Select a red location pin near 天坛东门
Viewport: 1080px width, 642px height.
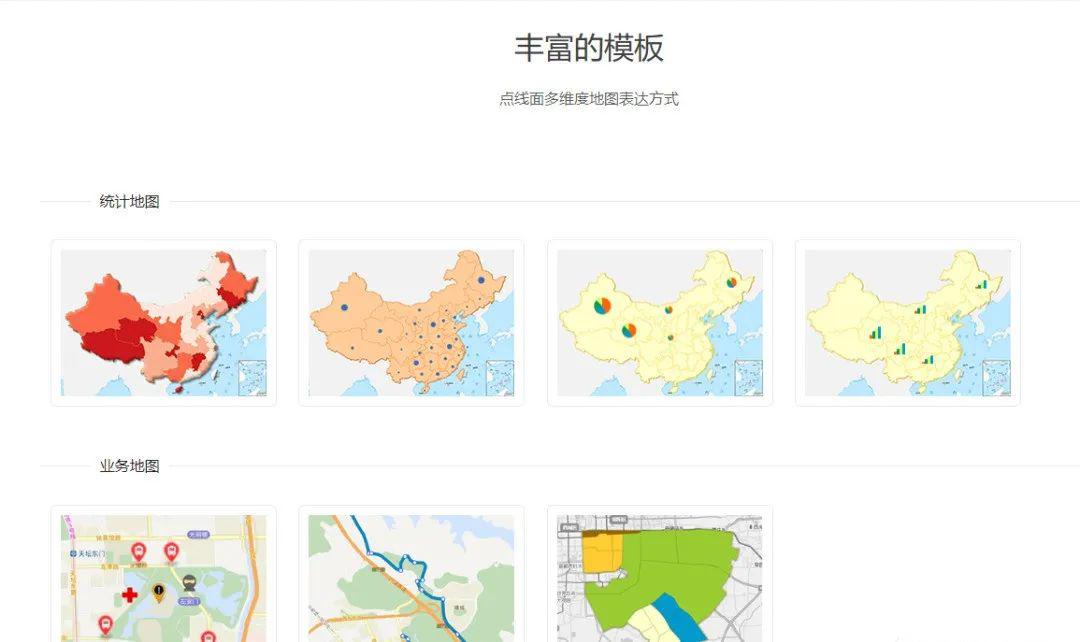(x=139, y=550)
